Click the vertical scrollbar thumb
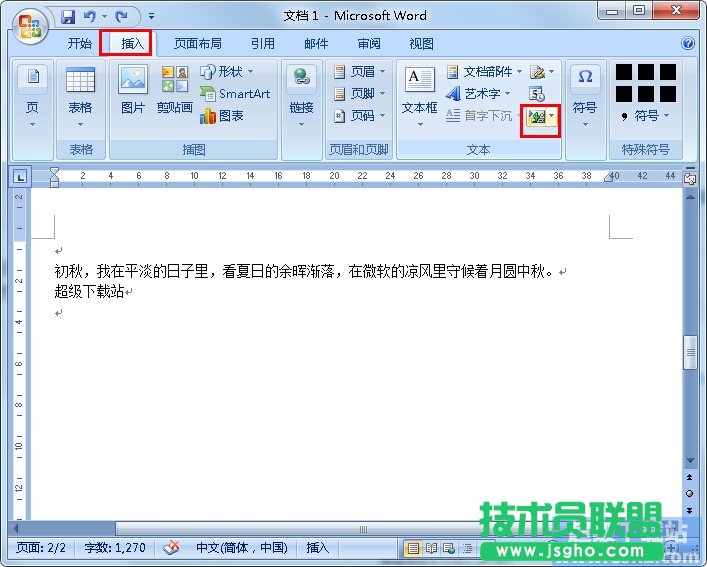 click(690, 352)
